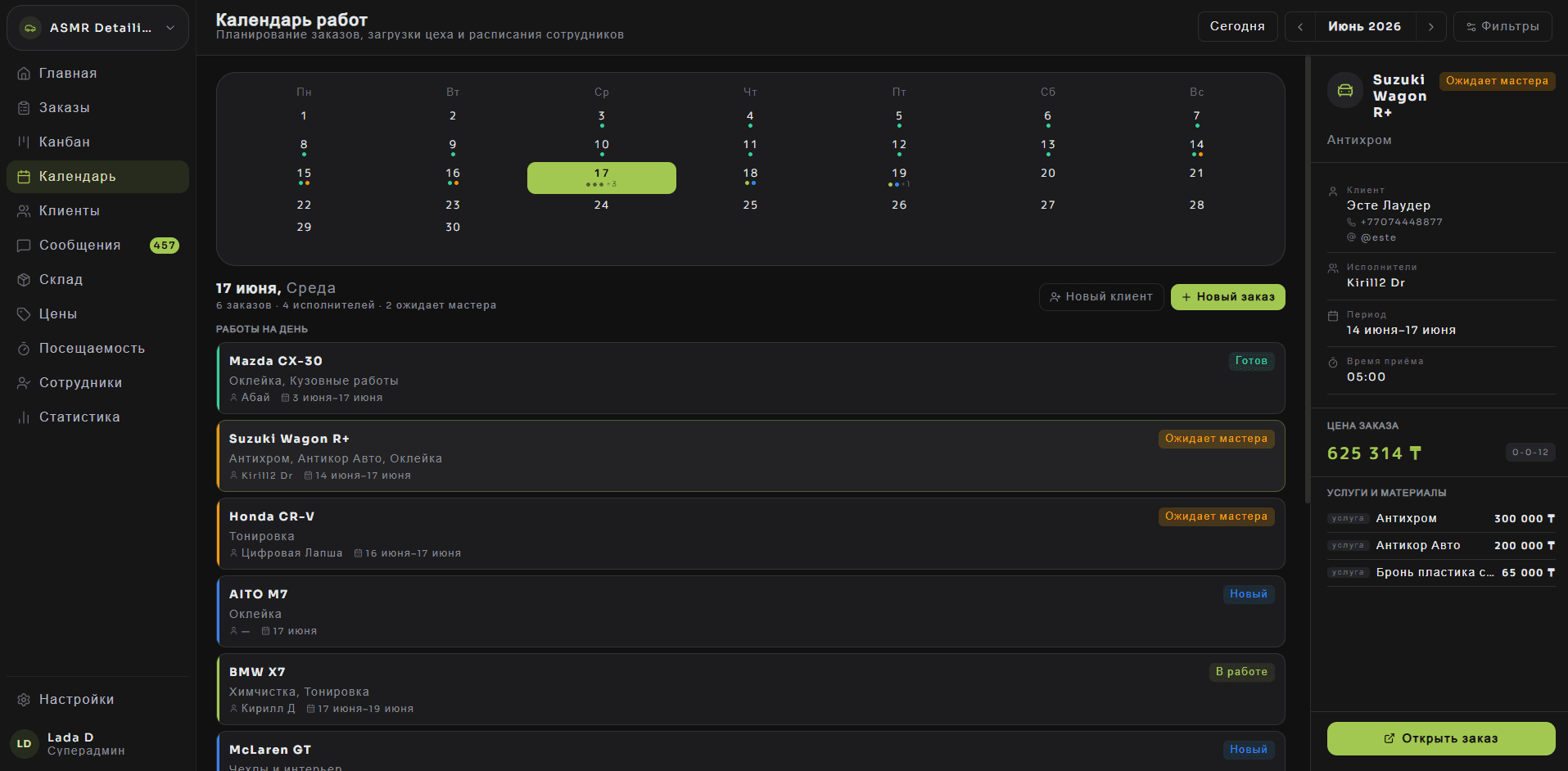Click the Сегодня button

coord(1237,26)
